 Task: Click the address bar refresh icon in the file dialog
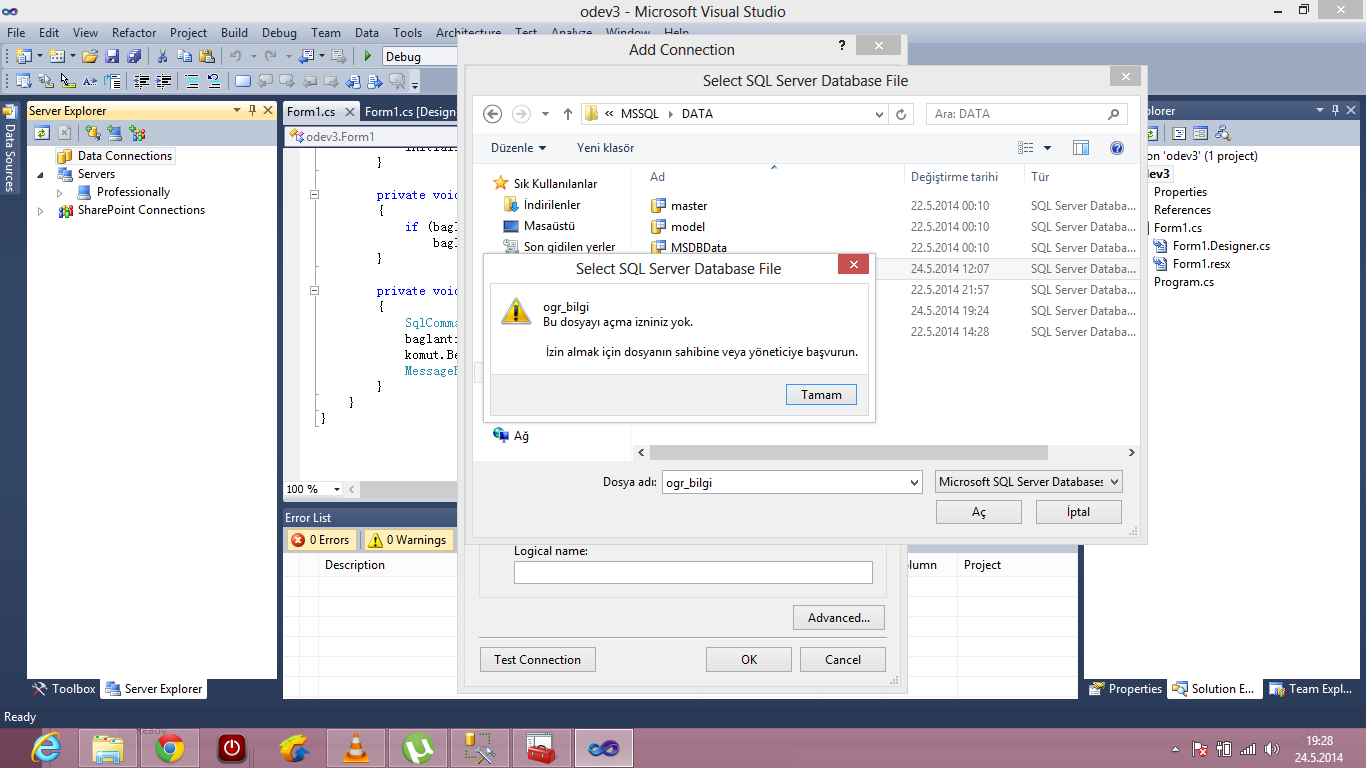point(902,114)
